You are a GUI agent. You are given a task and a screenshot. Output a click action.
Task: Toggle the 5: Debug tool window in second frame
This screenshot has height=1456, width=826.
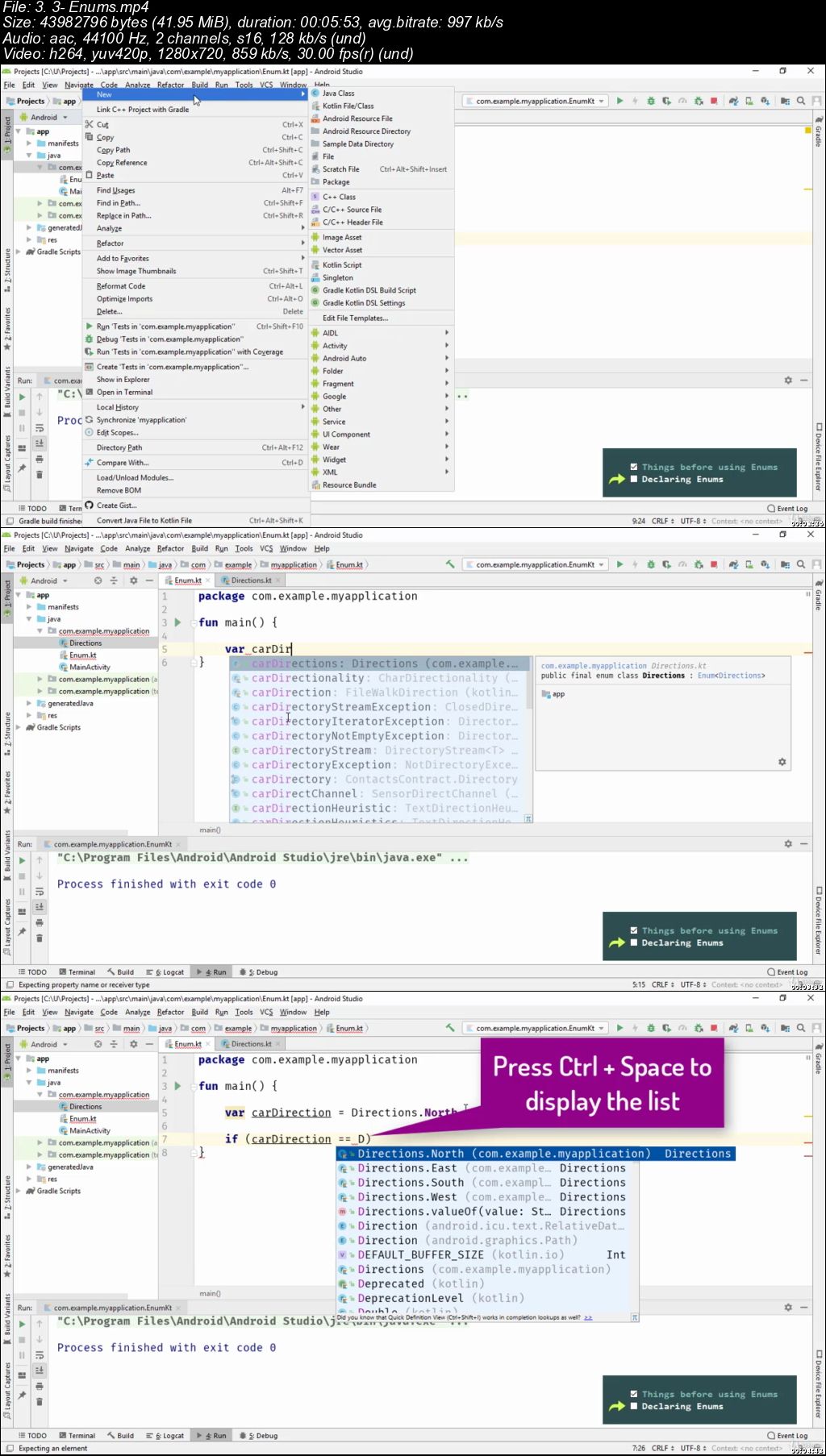pyautogui.click(x=258, y=972)
